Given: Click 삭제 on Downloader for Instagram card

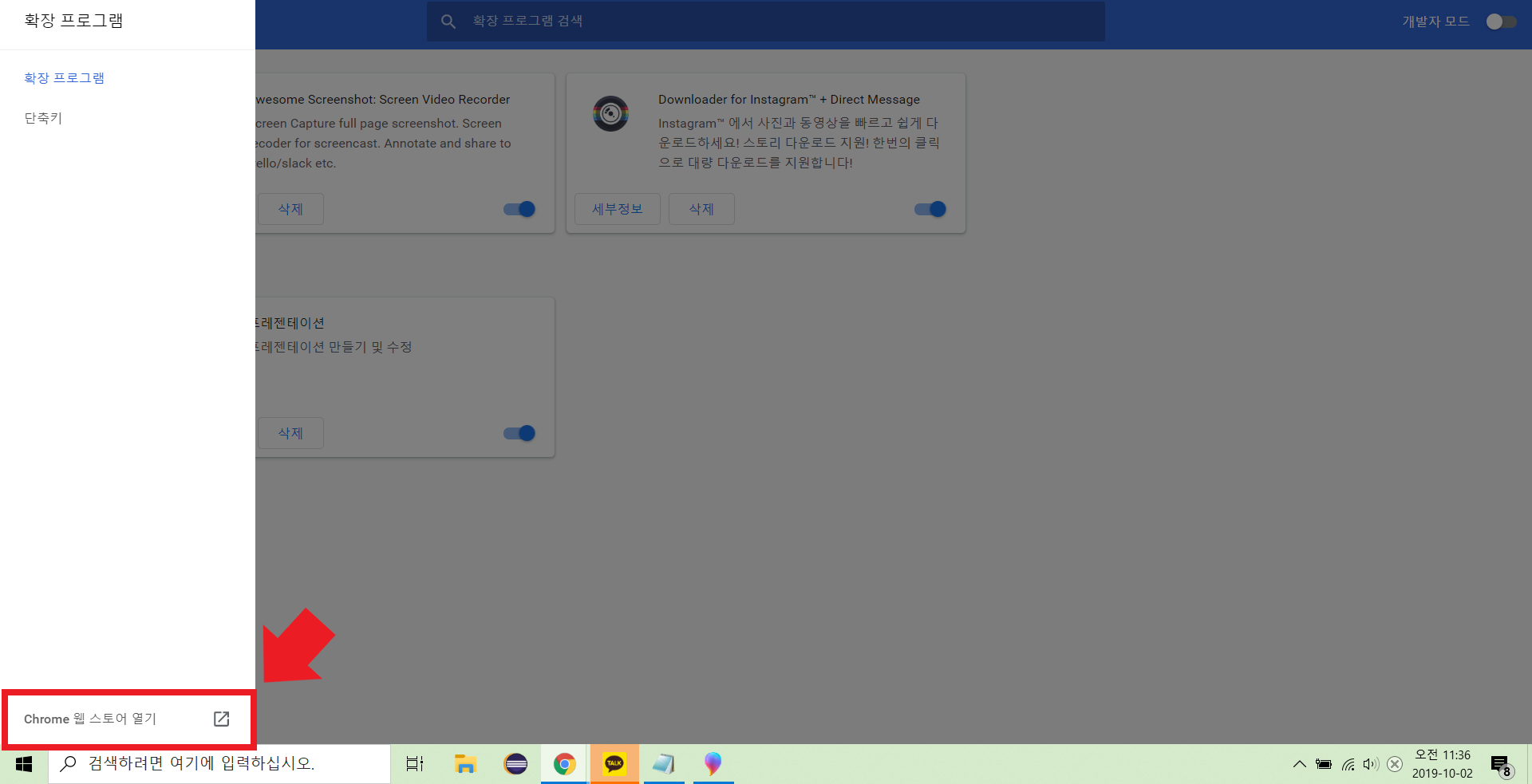Looking at the screenshot, I should click(x=701, y=209).
